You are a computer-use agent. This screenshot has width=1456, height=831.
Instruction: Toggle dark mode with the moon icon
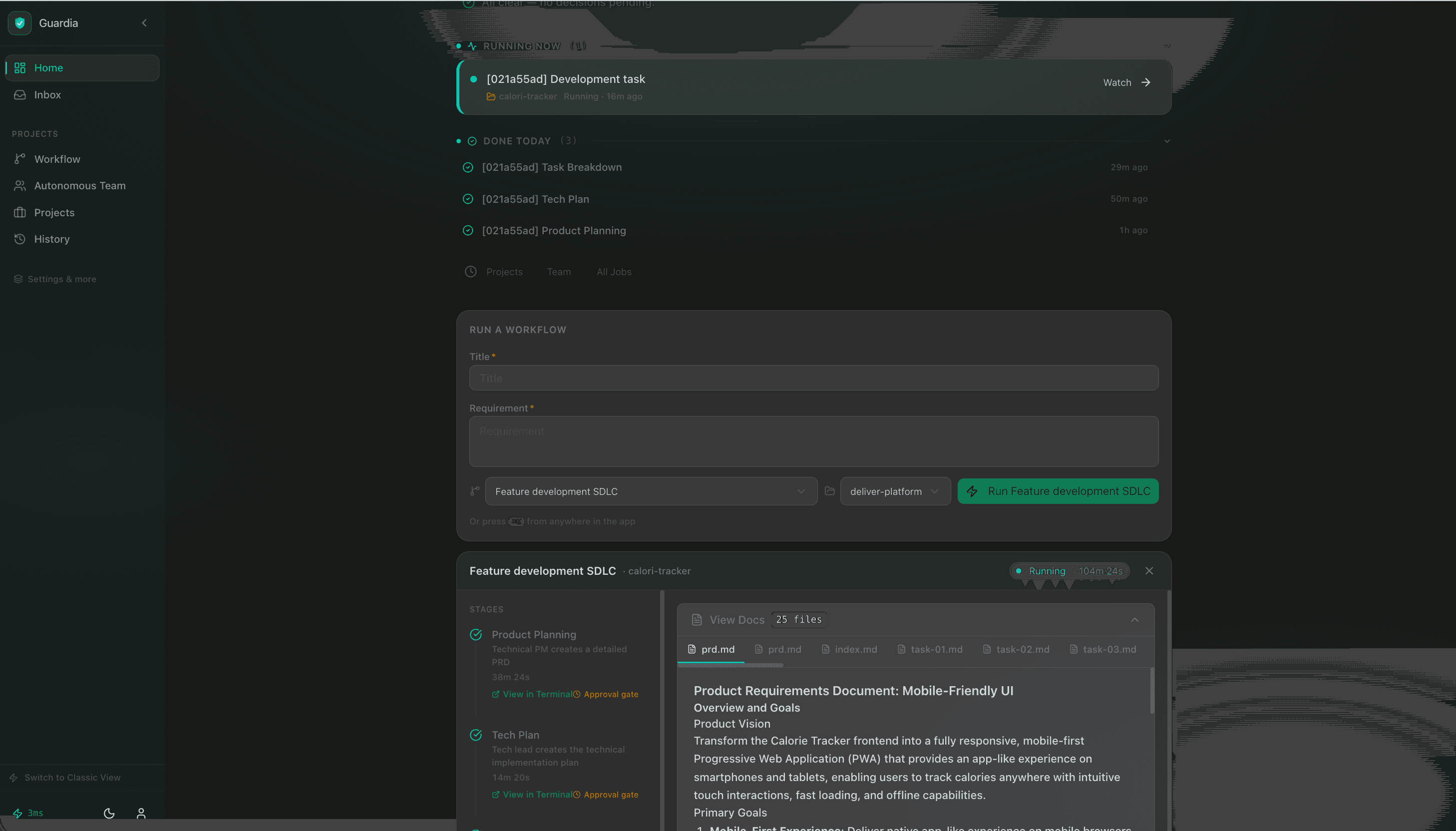click(x=109, y=813)
